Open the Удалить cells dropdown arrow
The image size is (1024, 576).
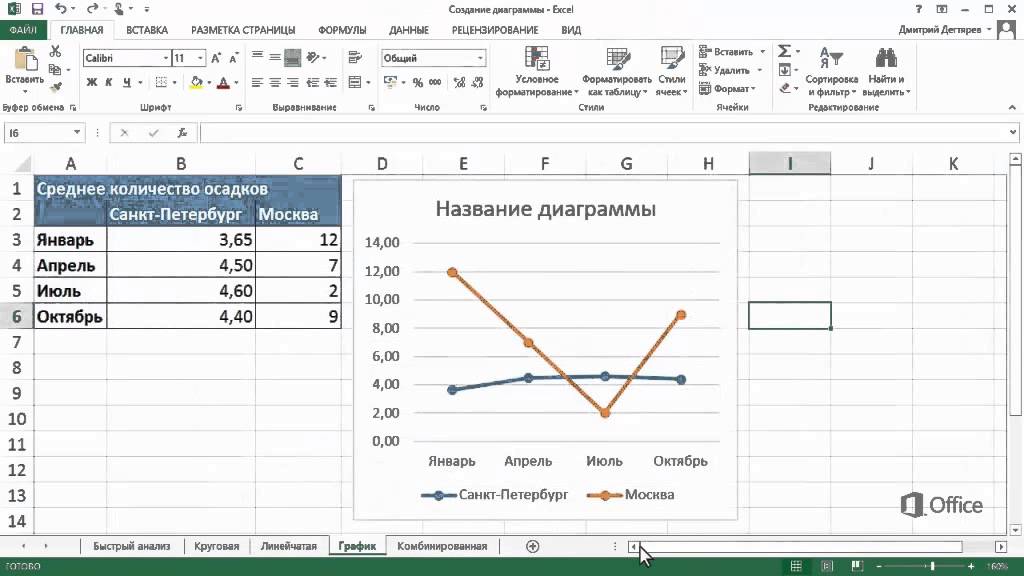(x=760, y=70)
